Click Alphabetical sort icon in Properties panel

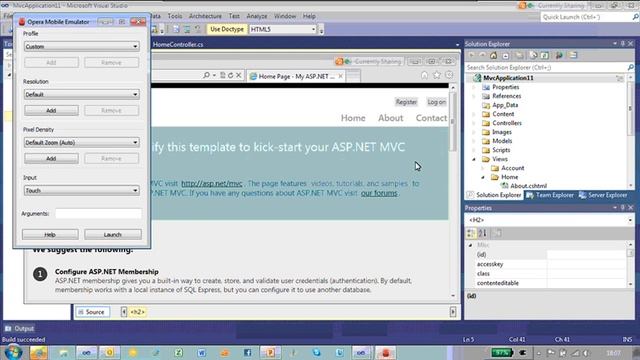[482, 233]
